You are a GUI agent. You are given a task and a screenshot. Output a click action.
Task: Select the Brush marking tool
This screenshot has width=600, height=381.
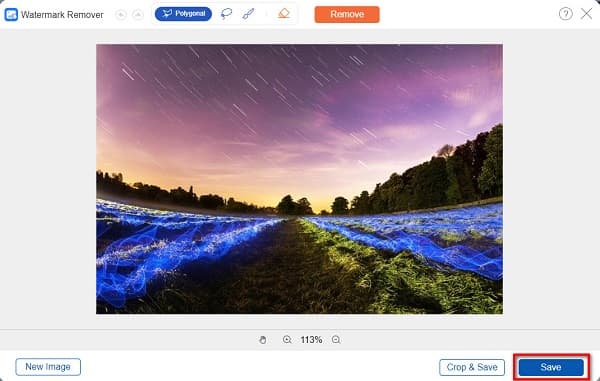pyautogui.click(x=248, y=14)
